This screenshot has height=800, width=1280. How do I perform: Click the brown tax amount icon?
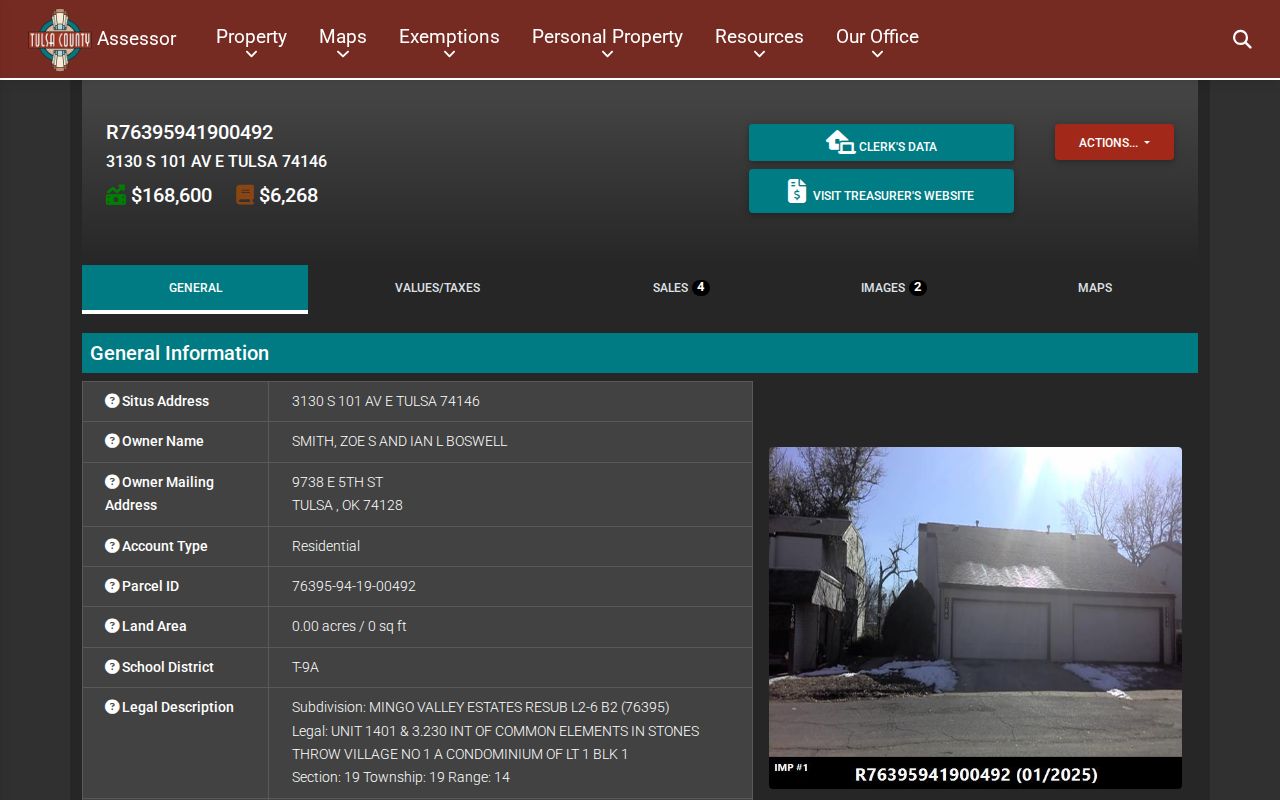(245, 195)
